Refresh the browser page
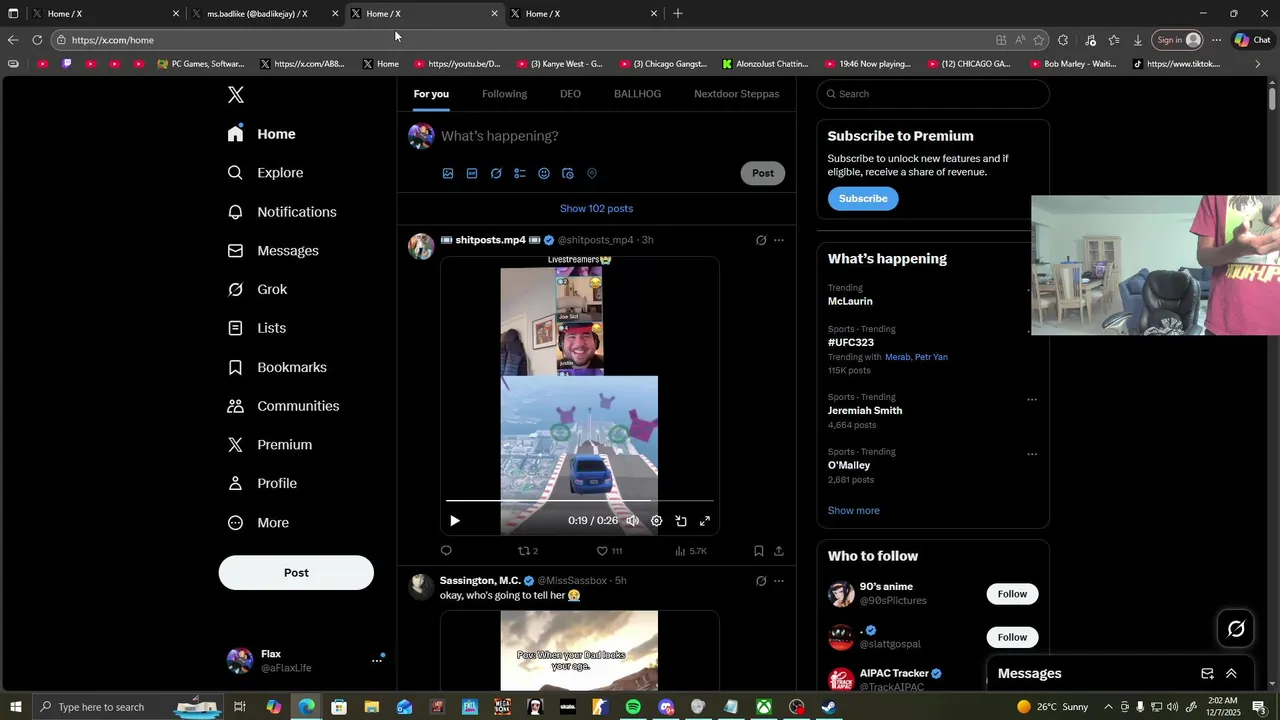The height and width of the screenshot is (720, 1280). tap(37, 40)
